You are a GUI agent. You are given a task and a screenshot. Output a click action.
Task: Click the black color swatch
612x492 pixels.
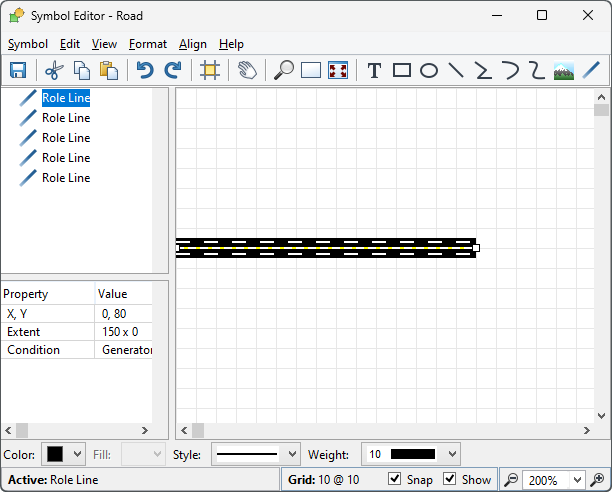[x=55, y=454]
